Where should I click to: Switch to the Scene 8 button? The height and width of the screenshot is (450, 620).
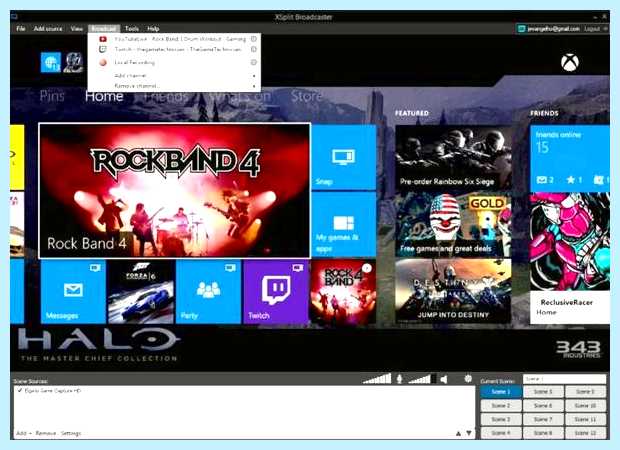[543, 433]
